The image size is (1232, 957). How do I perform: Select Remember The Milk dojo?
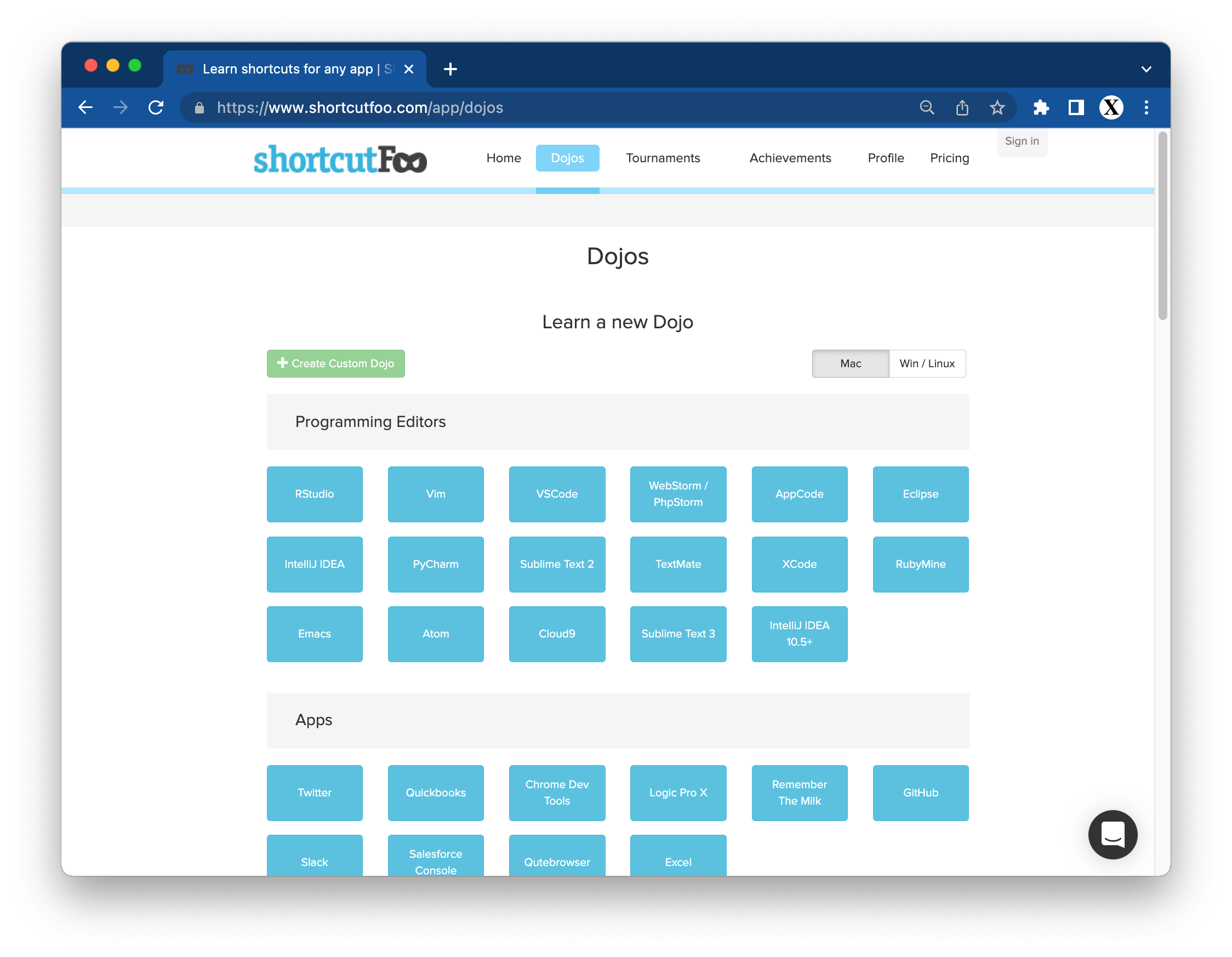[x=800, y=793]
